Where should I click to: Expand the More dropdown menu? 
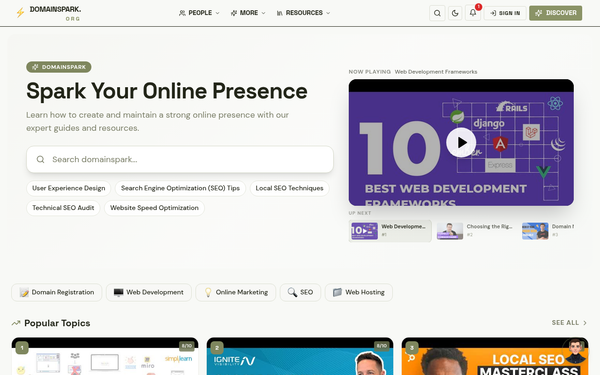[248, 13]
